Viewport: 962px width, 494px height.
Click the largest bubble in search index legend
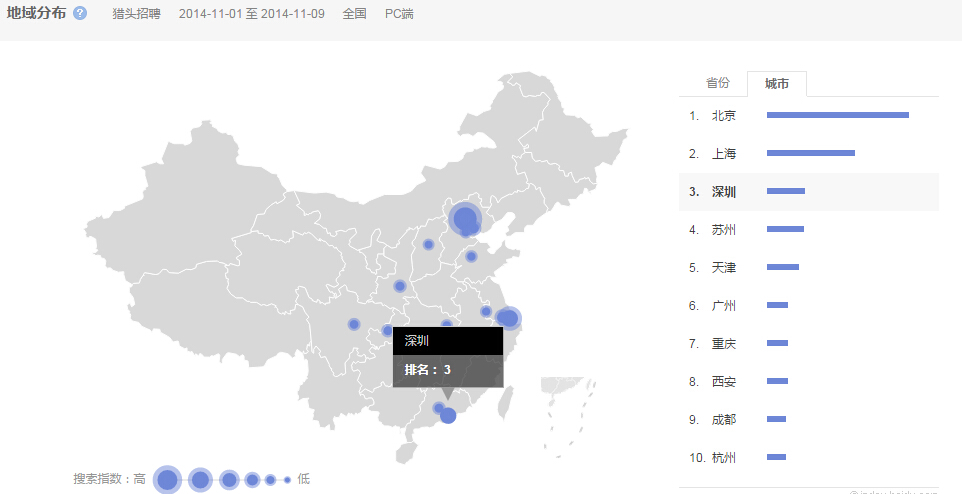pos(167,480)
